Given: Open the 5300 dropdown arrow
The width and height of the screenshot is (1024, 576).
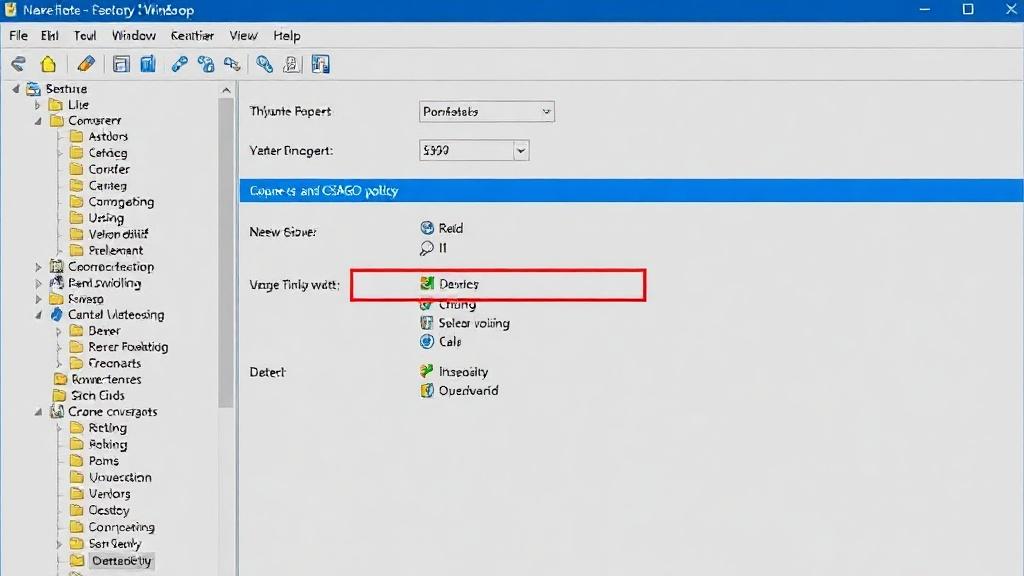Looking at the screenshot, I should (x=520, y=151).
